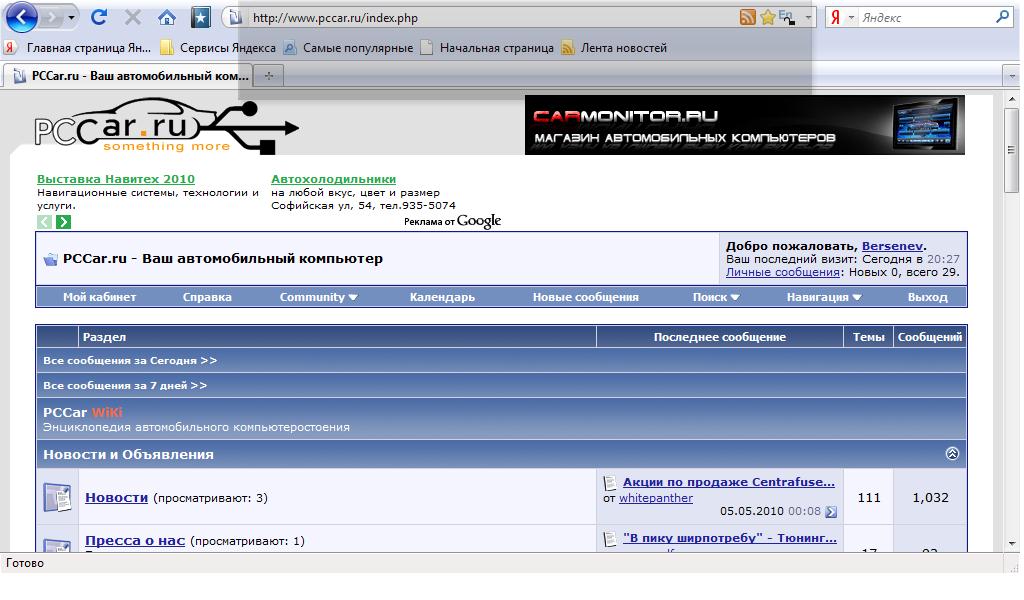Bookmark this page with the yellow star
The width and height of the screenshot is (1024, 600).
click(x=767, y=17)
